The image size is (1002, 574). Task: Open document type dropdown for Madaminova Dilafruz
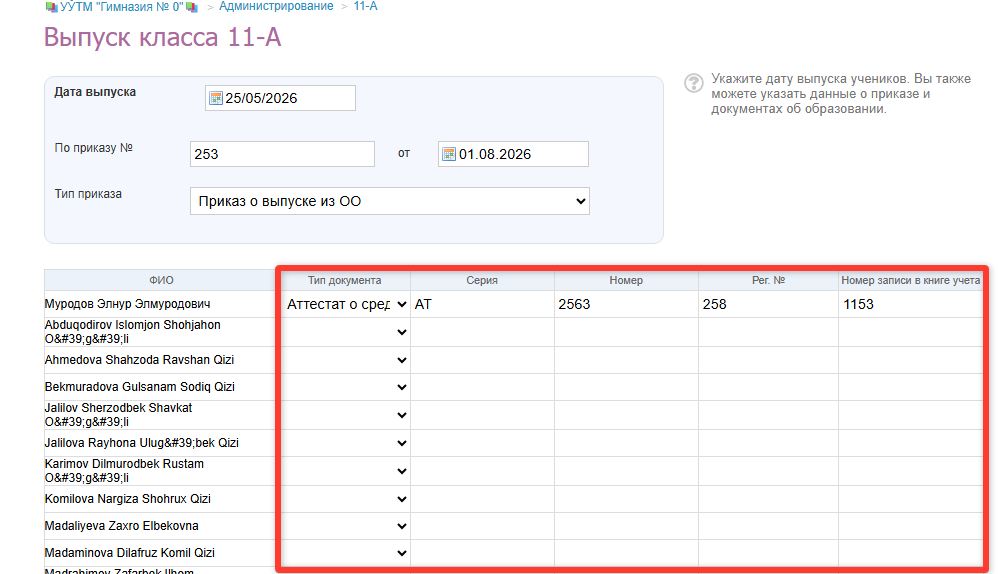tap(346, 553)
